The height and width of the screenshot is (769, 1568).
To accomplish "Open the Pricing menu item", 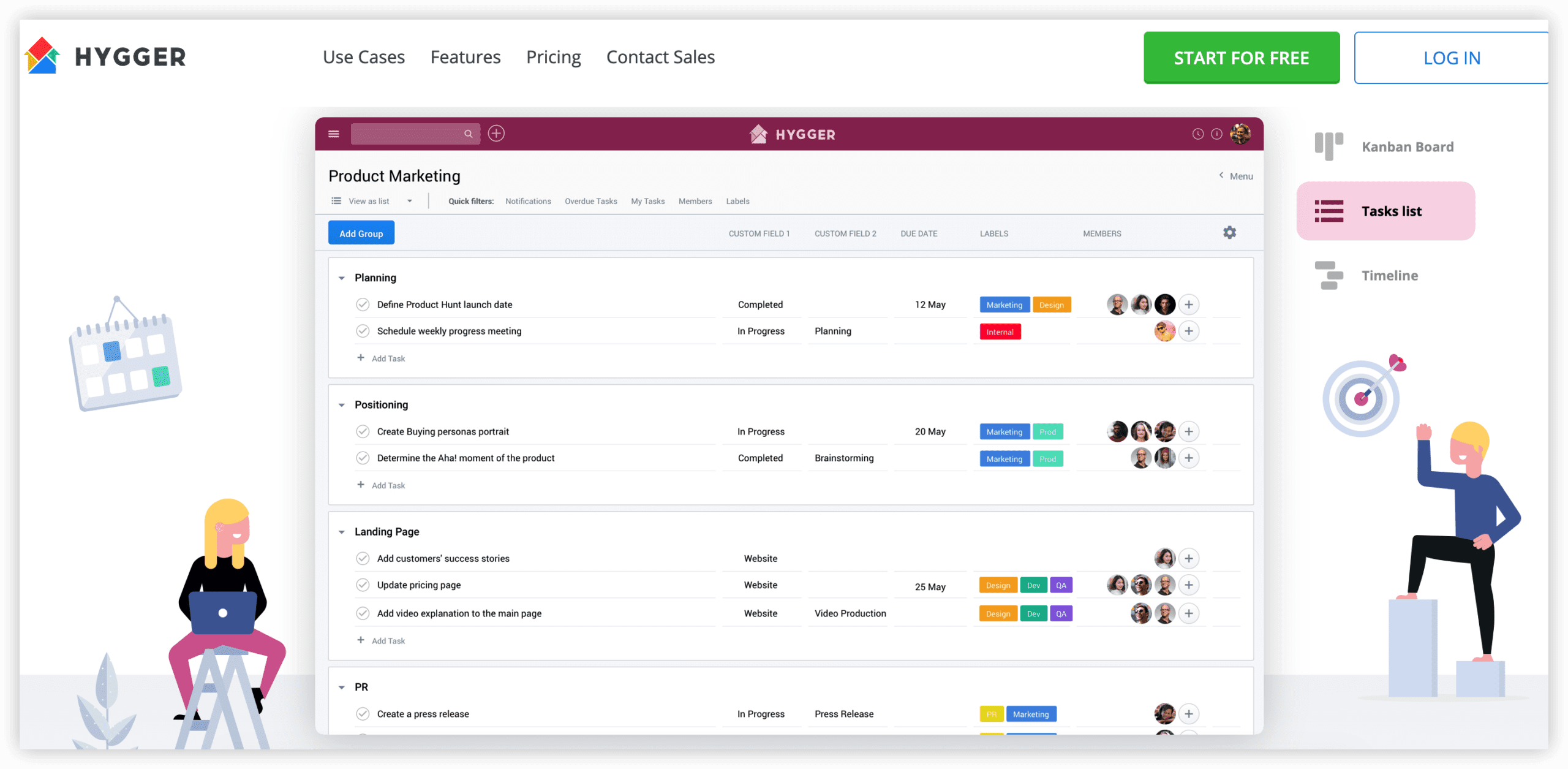I will point(553,57).
